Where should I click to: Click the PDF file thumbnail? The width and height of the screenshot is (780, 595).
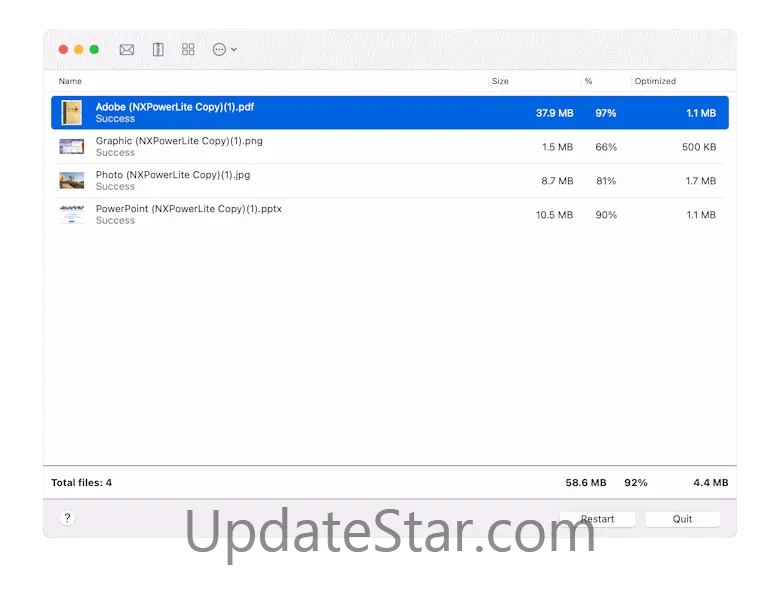point(72,112)
